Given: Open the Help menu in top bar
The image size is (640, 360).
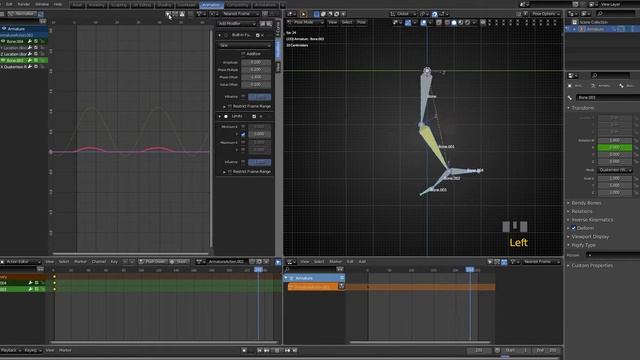Looking at the screenshot, I should tap(58, 4).
